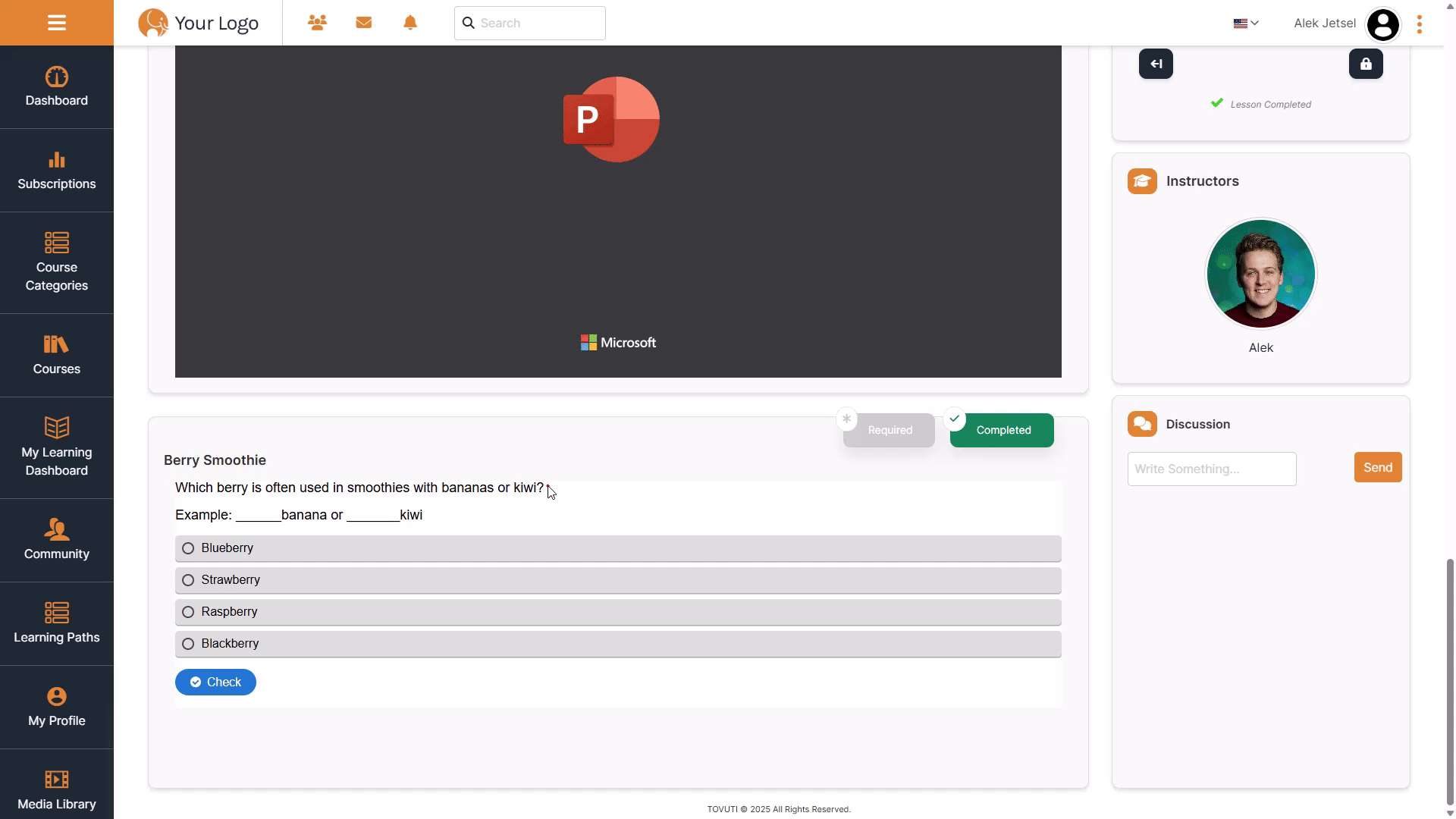Click the green Lesson Completed checkmark
The height and width of the screenshot is (819, 1456).
click(1217, 103)
